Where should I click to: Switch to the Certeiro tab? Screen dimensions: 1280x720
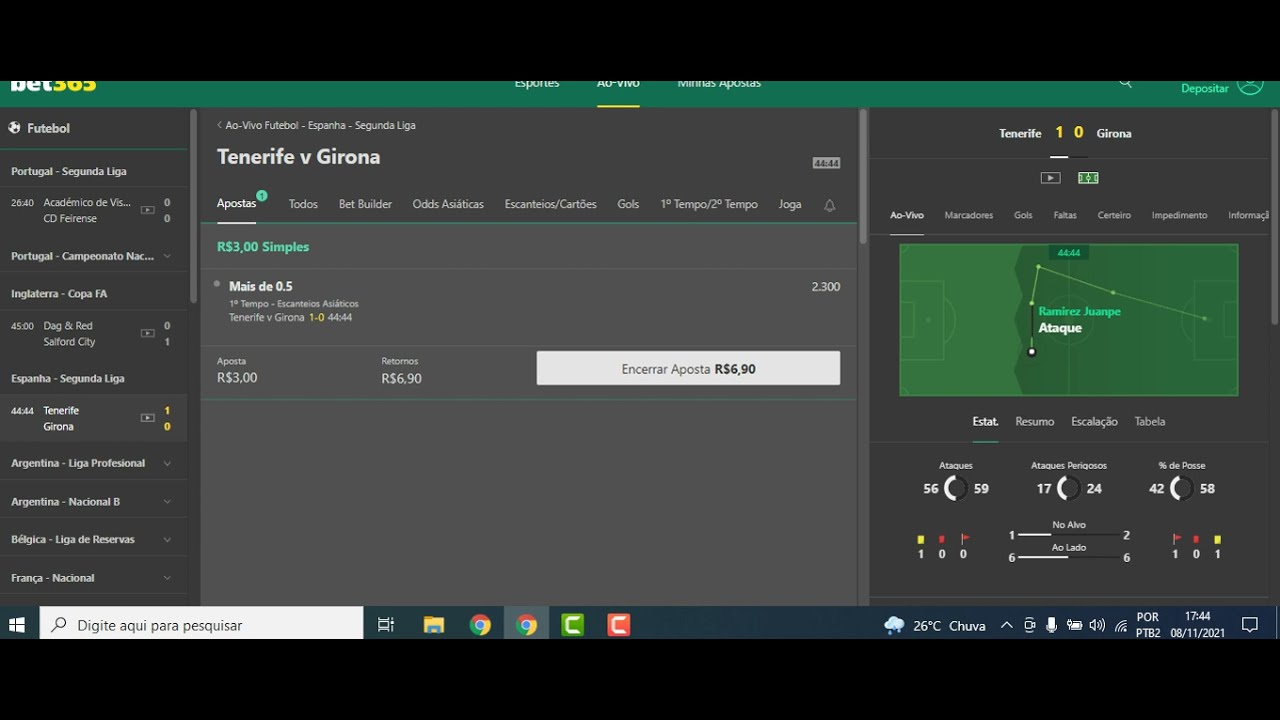(1114, 215)
